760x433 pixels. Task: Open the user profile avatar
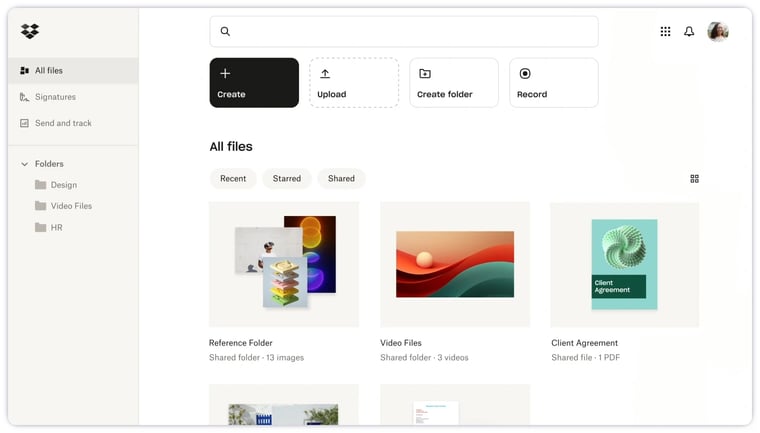[x=718, y=32]
